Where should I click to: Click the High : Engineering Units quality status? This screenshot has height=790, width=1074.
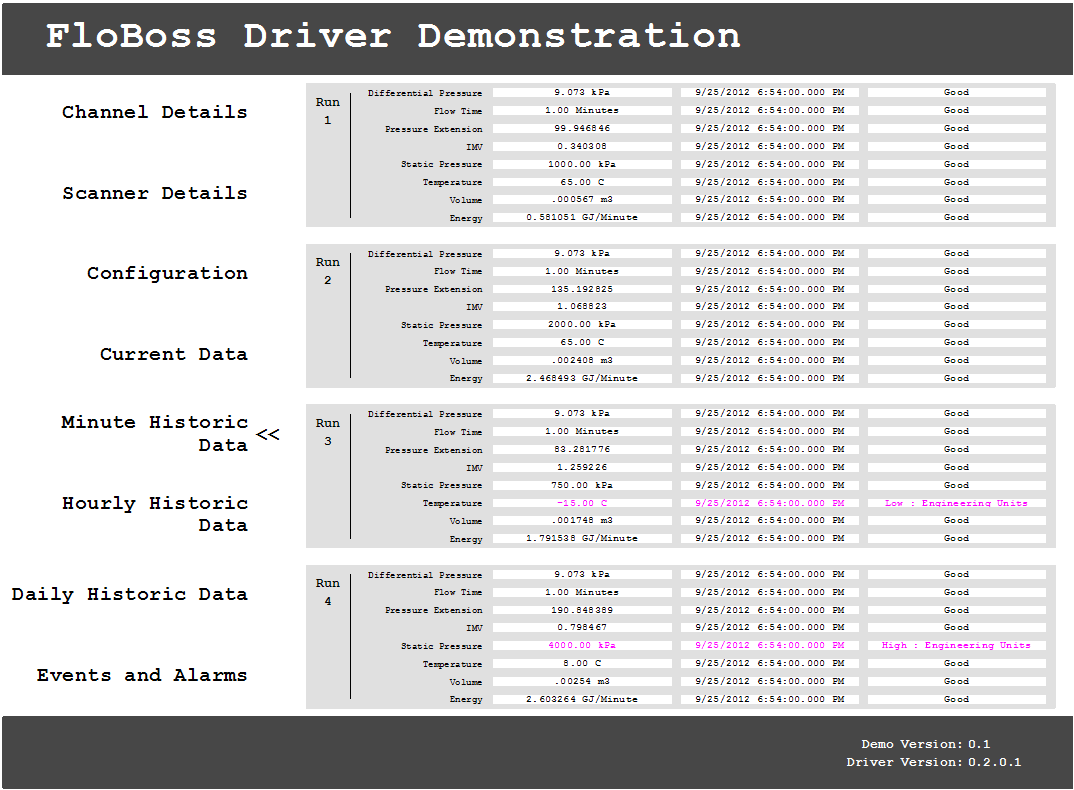click(x=956, y=645)
